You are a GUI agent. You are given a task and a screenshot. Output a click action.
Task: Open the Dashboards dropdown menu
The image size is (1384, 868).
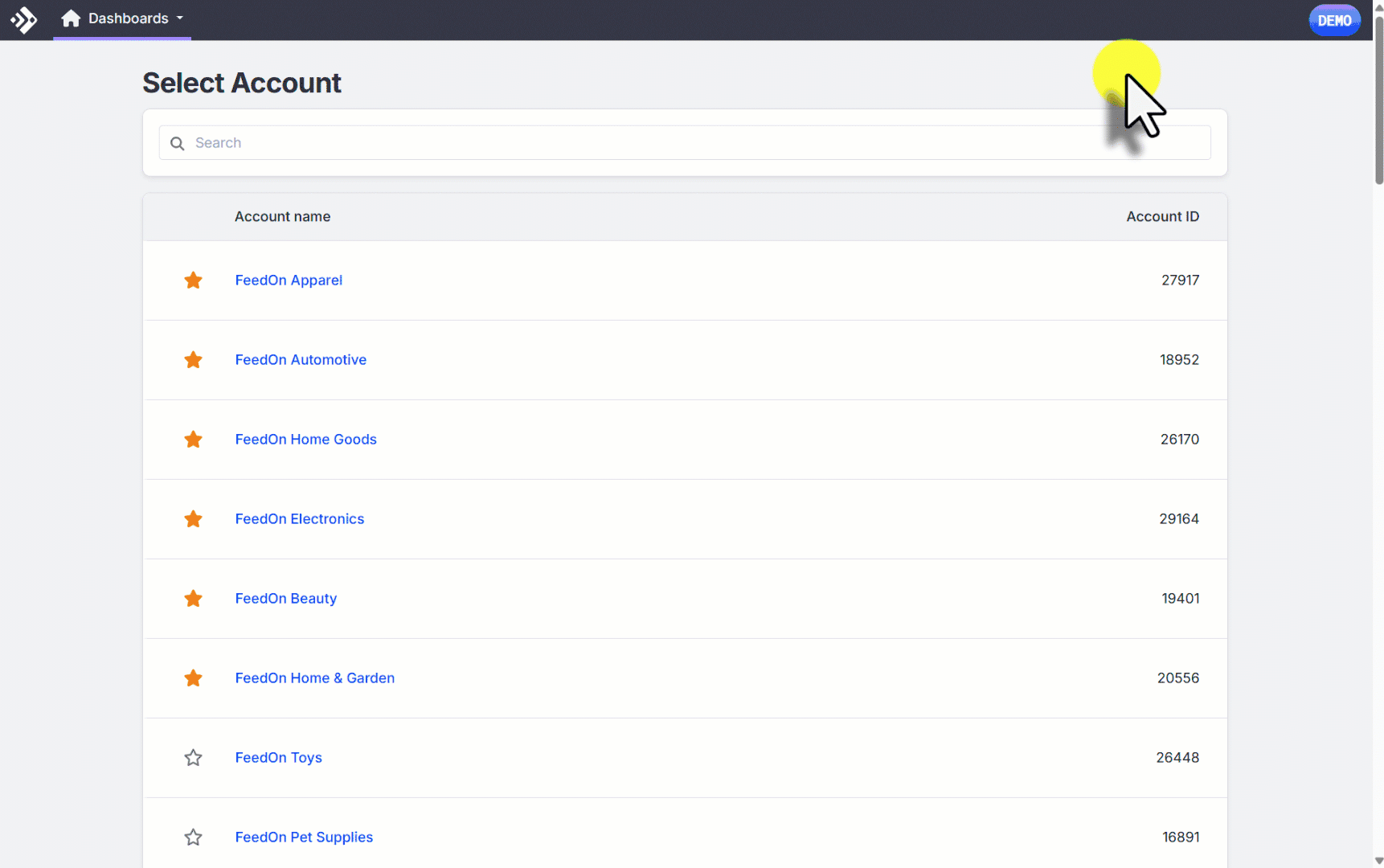point(122,18)
